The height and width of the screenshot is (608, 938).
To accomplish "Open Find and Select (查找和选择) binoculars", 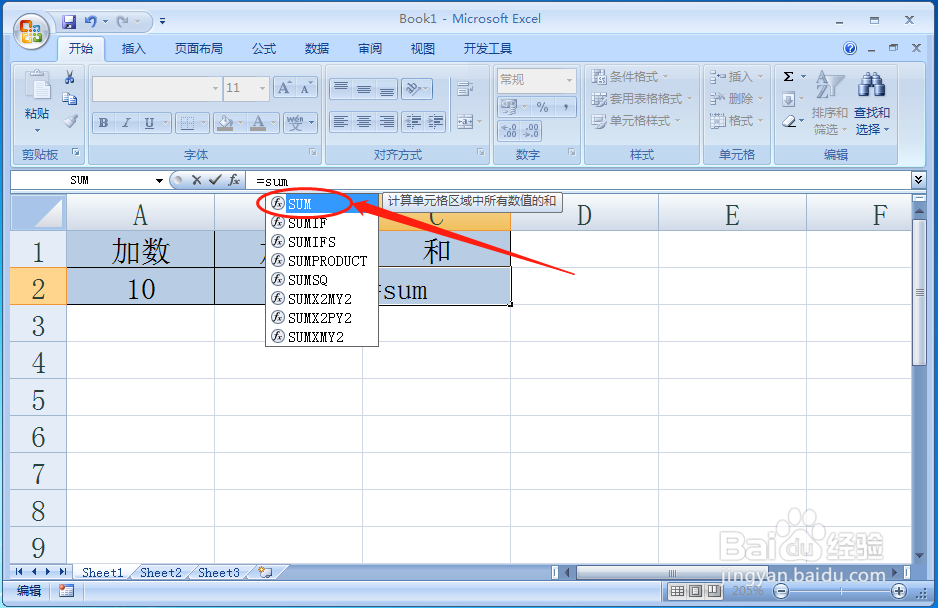I will pyautogui.click(x=872, y=103).
